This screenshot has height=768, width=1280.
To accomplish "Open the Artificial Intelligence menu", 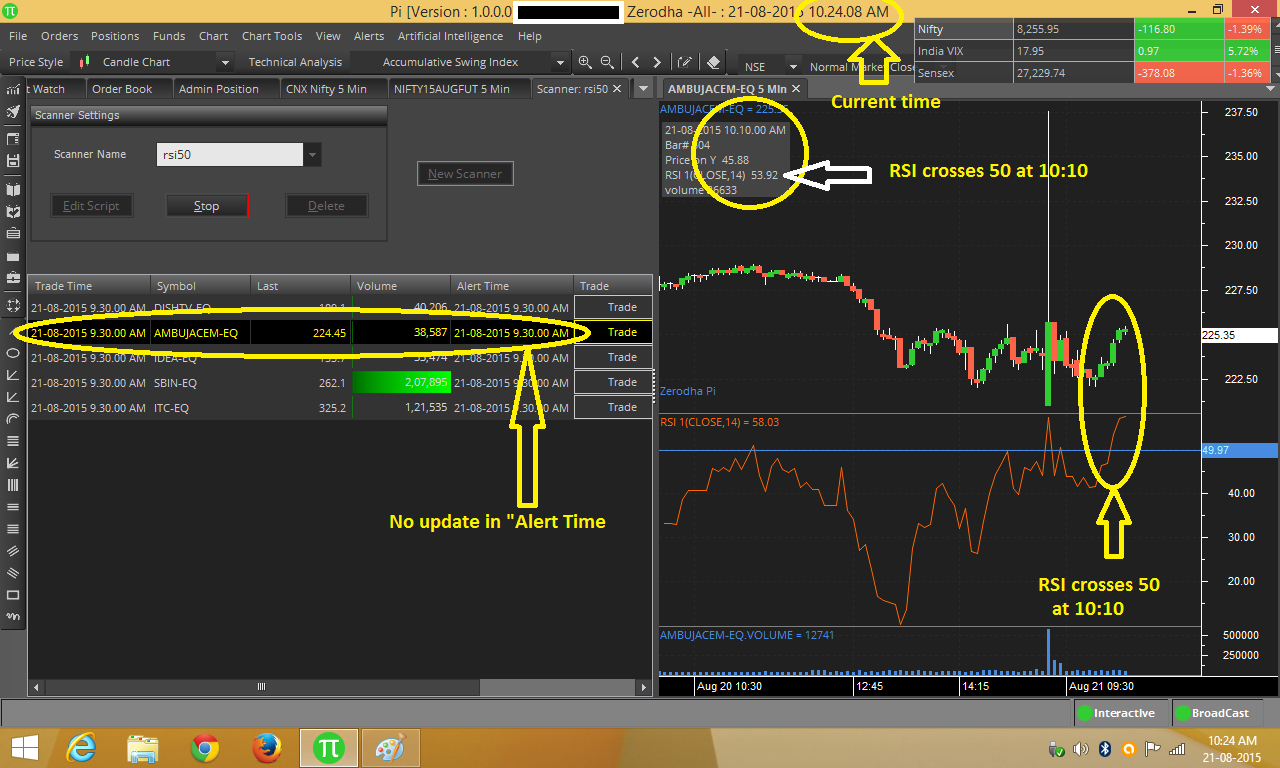I will tap(451, 36).
